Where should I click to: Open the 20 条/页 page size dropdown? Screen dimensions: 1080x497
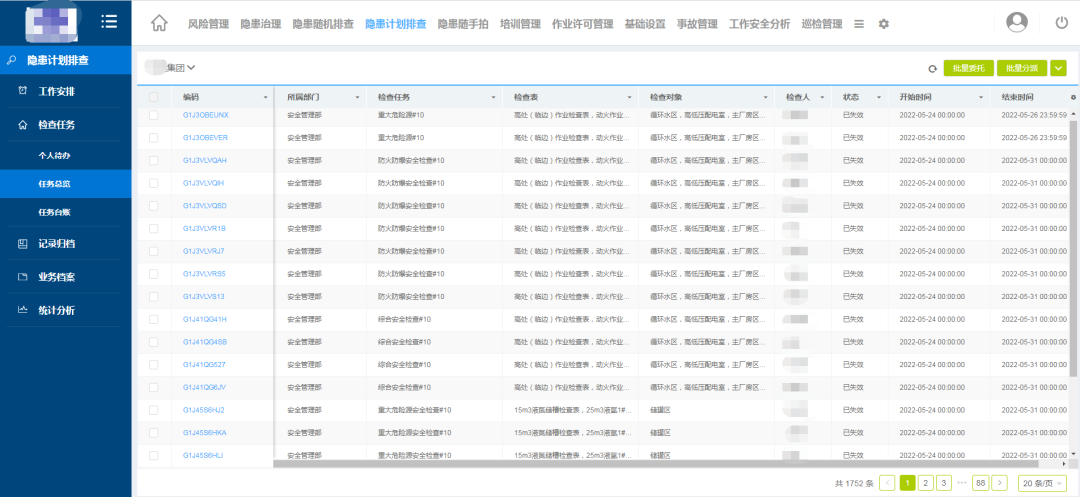click(x=1043, y=483)
